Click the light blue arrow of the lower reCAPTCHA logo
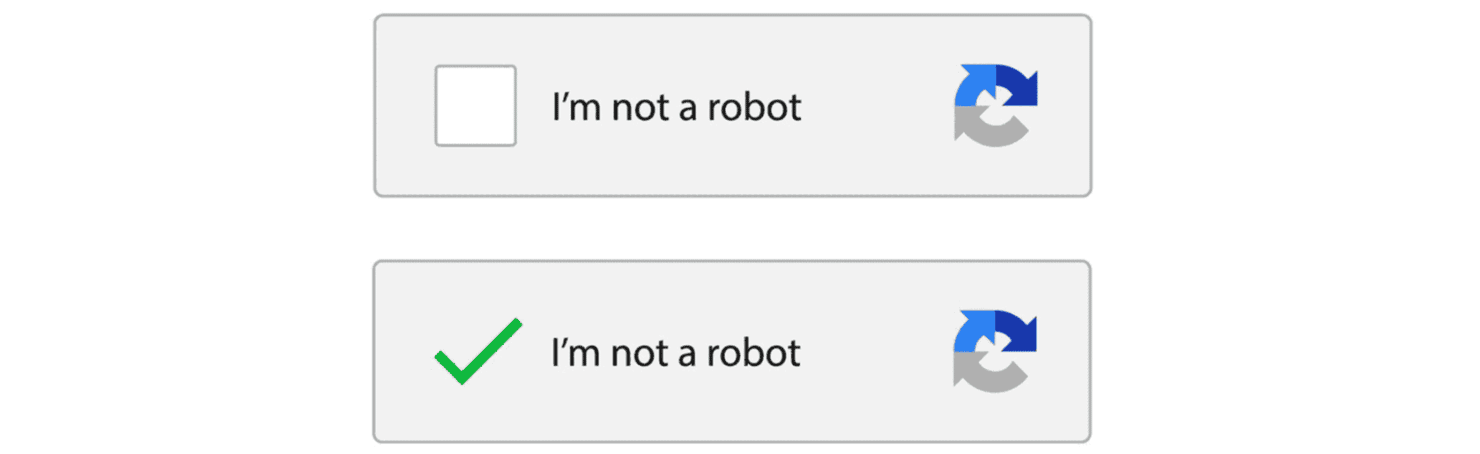 click(972, 333)
